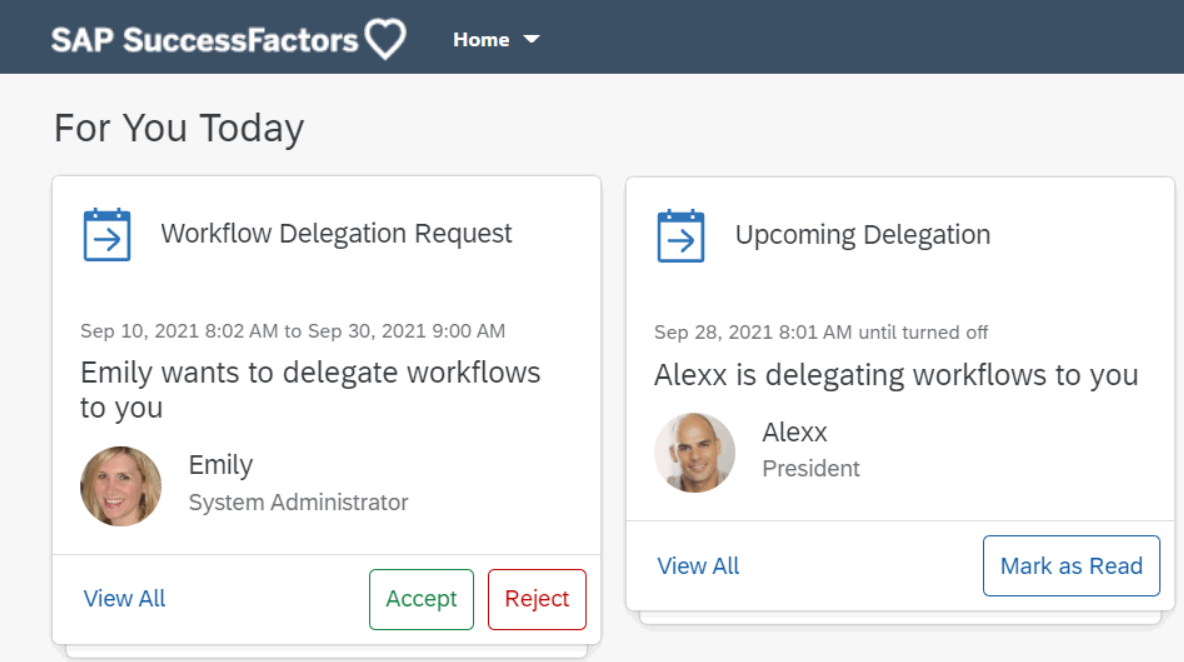Viewport: 1184px width, 662px height.
Task: Click the delegation calendar icon on Workflow Delegation Request
Action: click(x=107, y=234)
